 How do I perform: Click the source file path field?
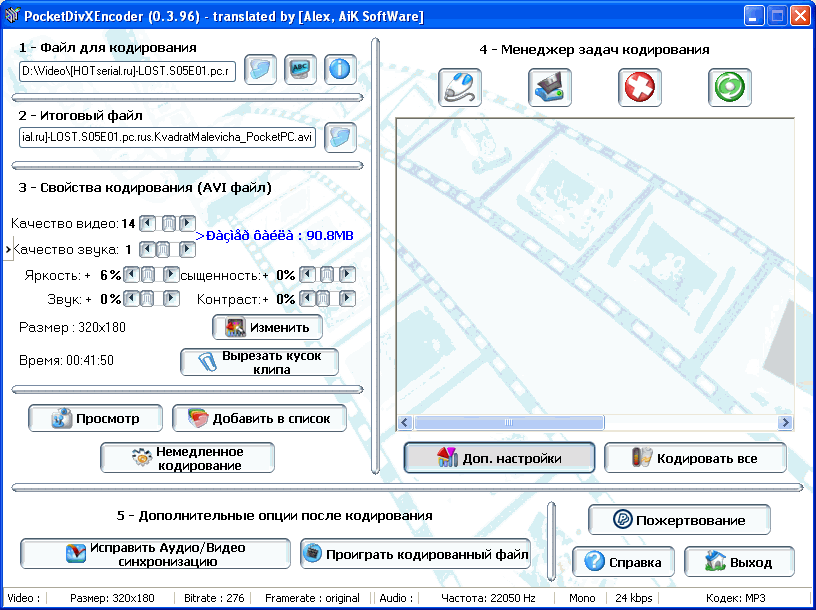coord(128,71)
